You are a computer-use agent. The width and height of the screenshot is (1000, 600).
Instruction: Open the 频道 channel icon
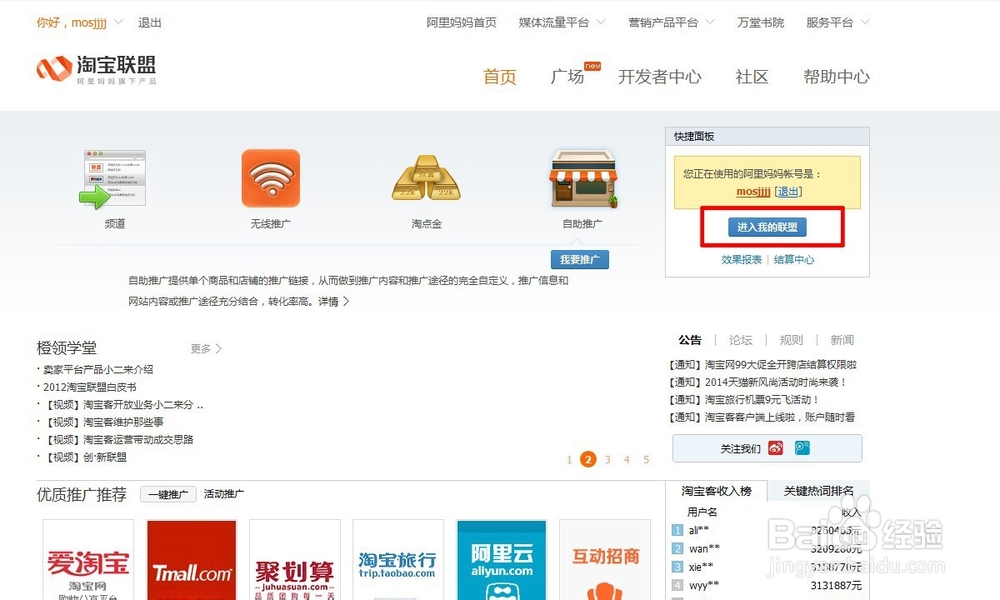(113, 180)
